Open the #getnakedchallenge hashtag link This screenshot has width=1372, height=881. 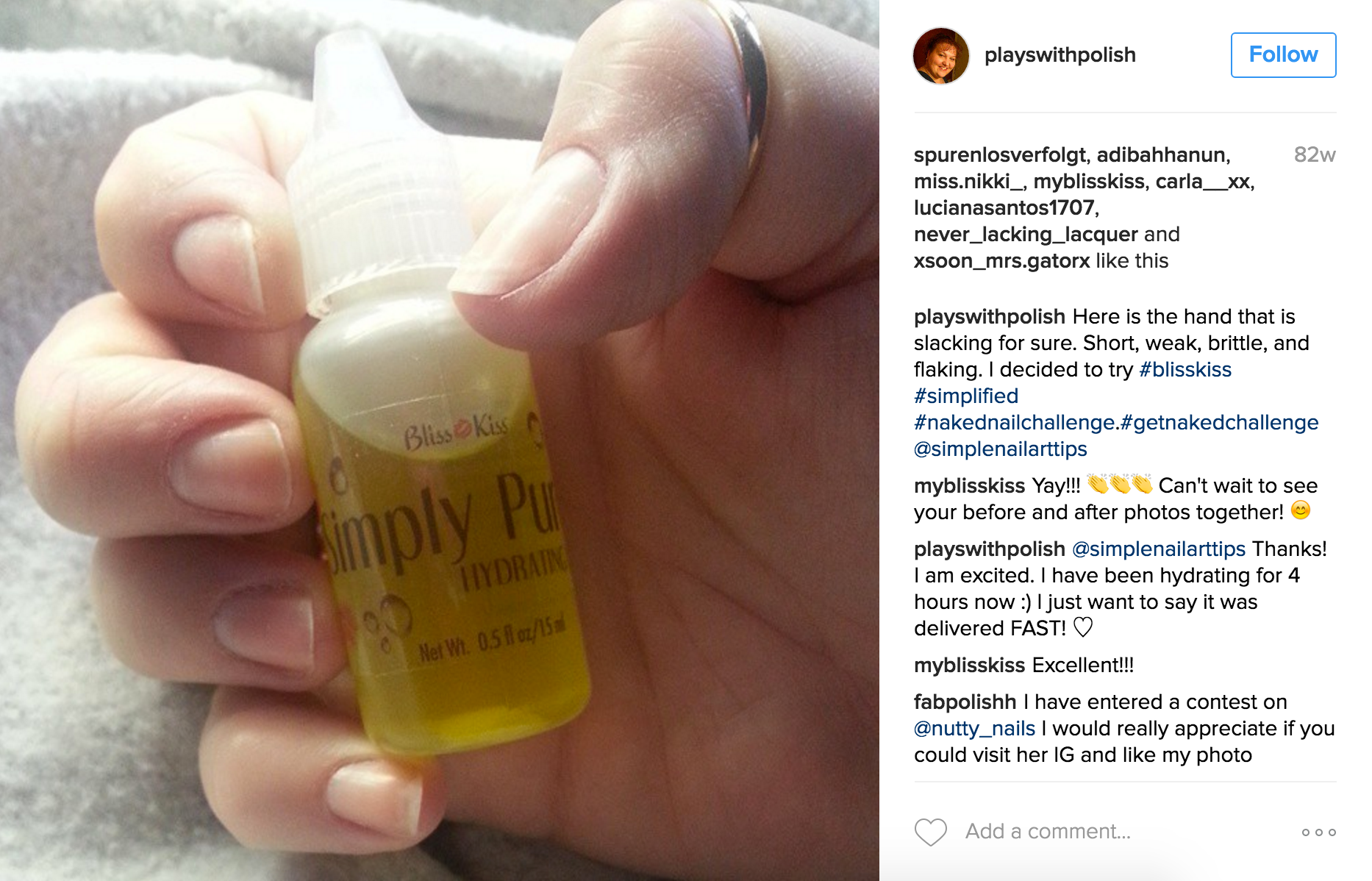pyautogui.click(x=1219, y=422)
